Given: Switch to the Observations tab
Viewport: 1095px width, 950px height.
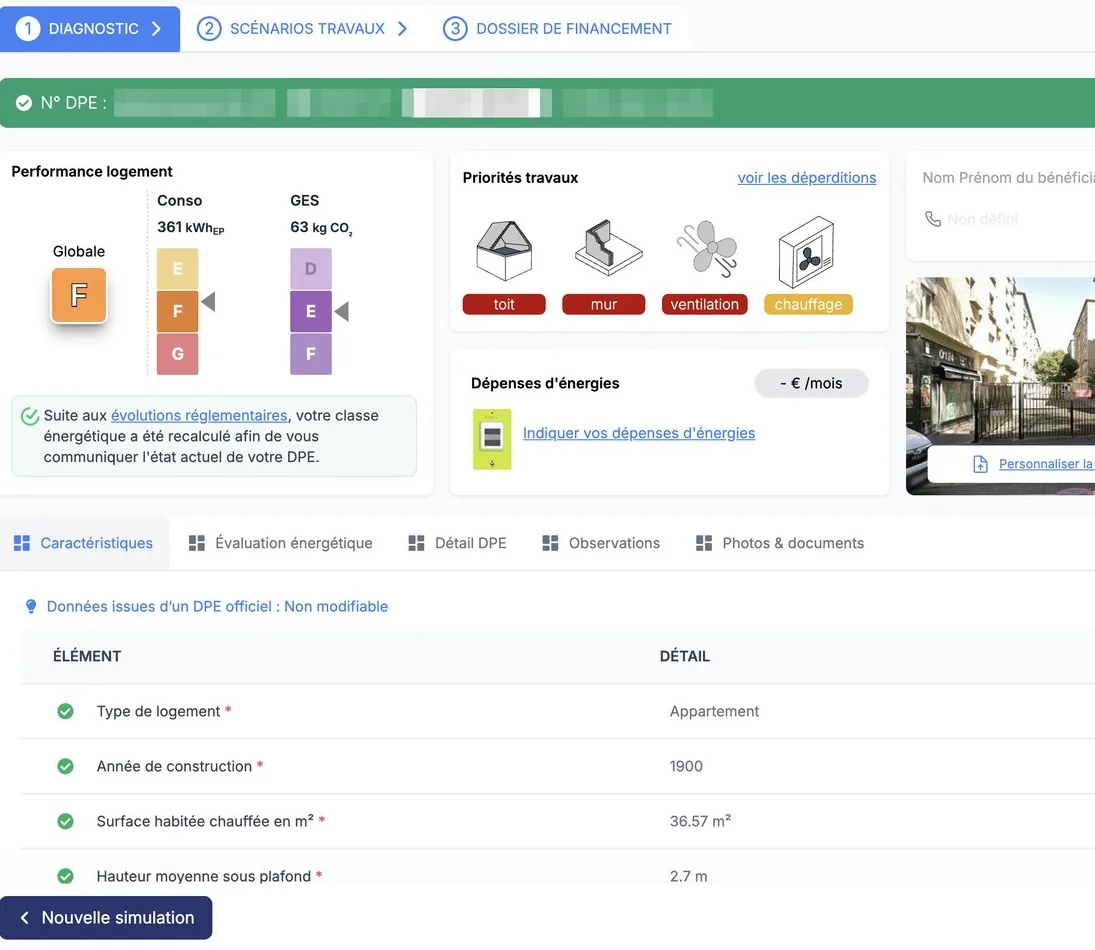Looking at the screenshot, I should point(601,543).
